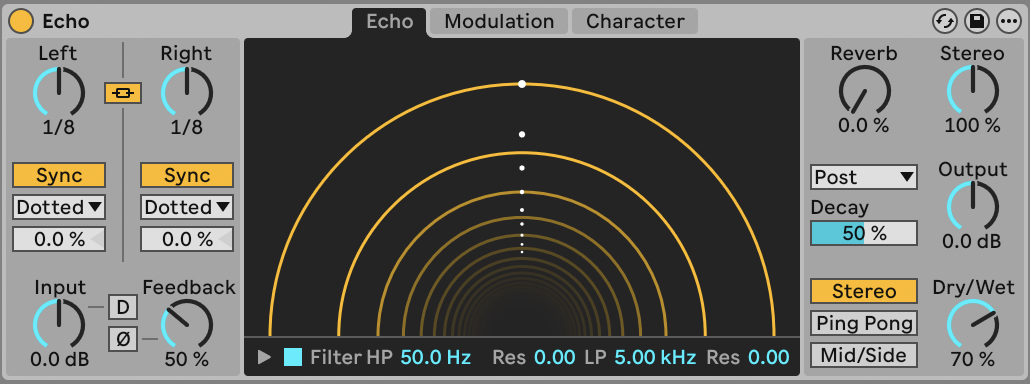This screenshot has width=1030, height=384.
Task: Click the Left 1/8 delay value
Action: [58, 127]
